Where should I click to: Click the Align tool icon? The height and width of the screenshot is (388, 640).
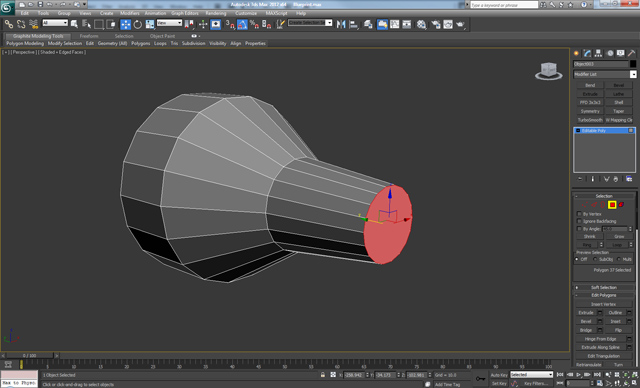tap(353, 24)
